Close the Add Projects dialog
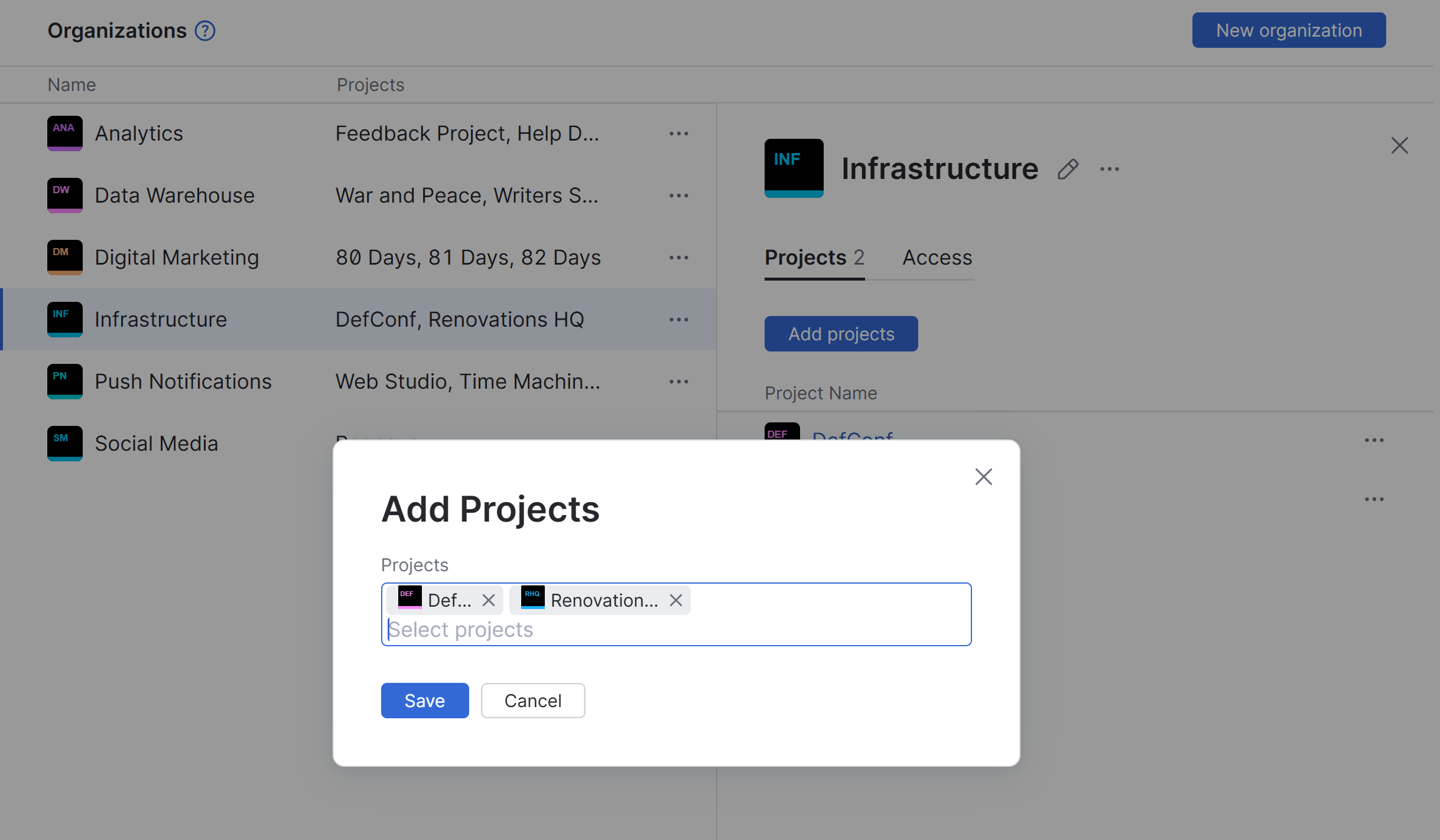The width and height of the screenshot is (1440, 840). [x=983, y=477]
